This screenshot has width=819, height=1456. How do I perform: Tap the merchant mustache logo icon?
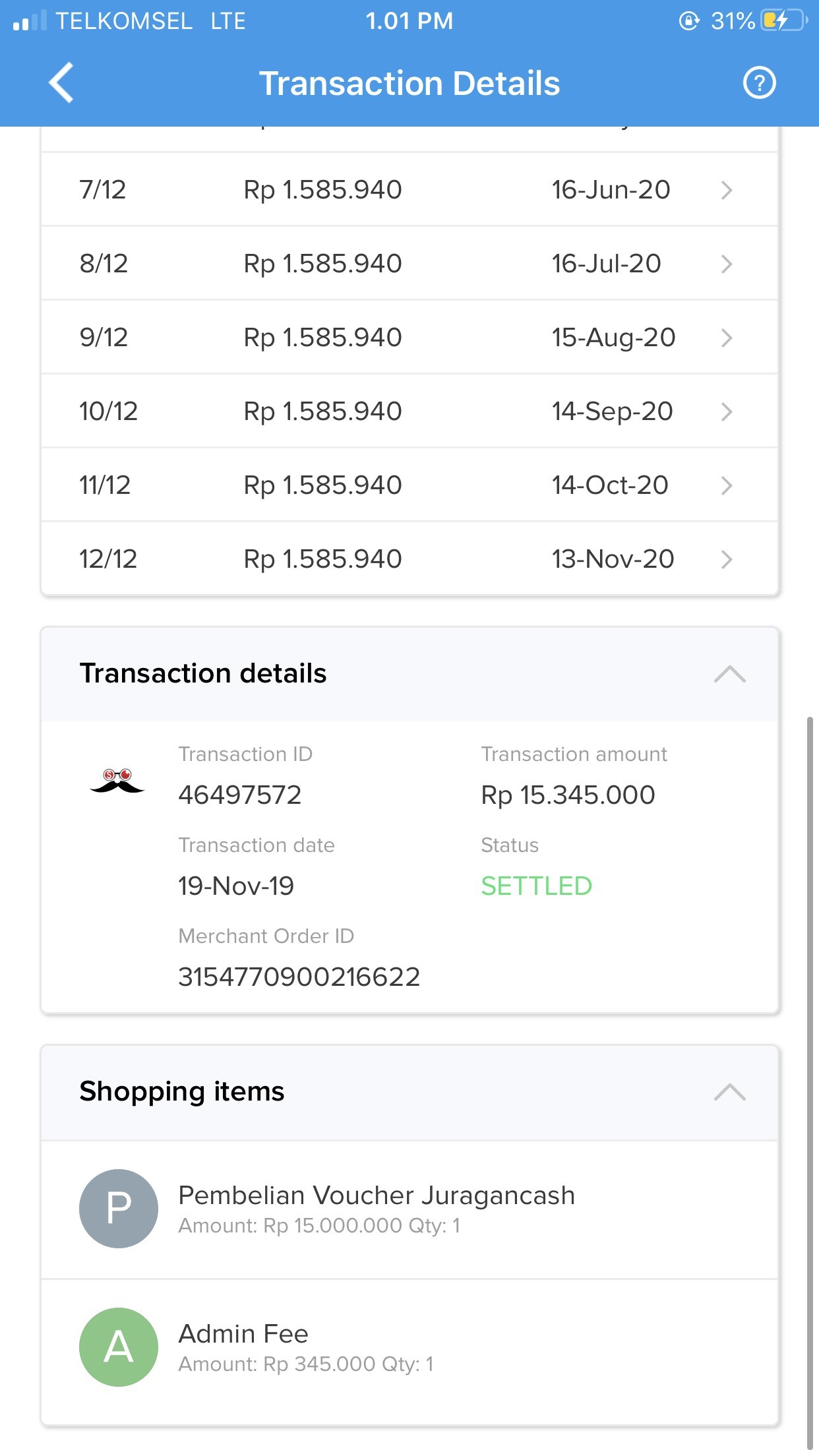pos(117,781)
